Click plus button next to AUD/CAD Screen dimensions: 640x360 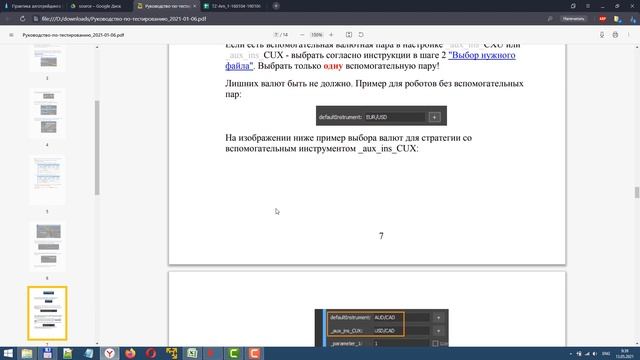point(438,318)
